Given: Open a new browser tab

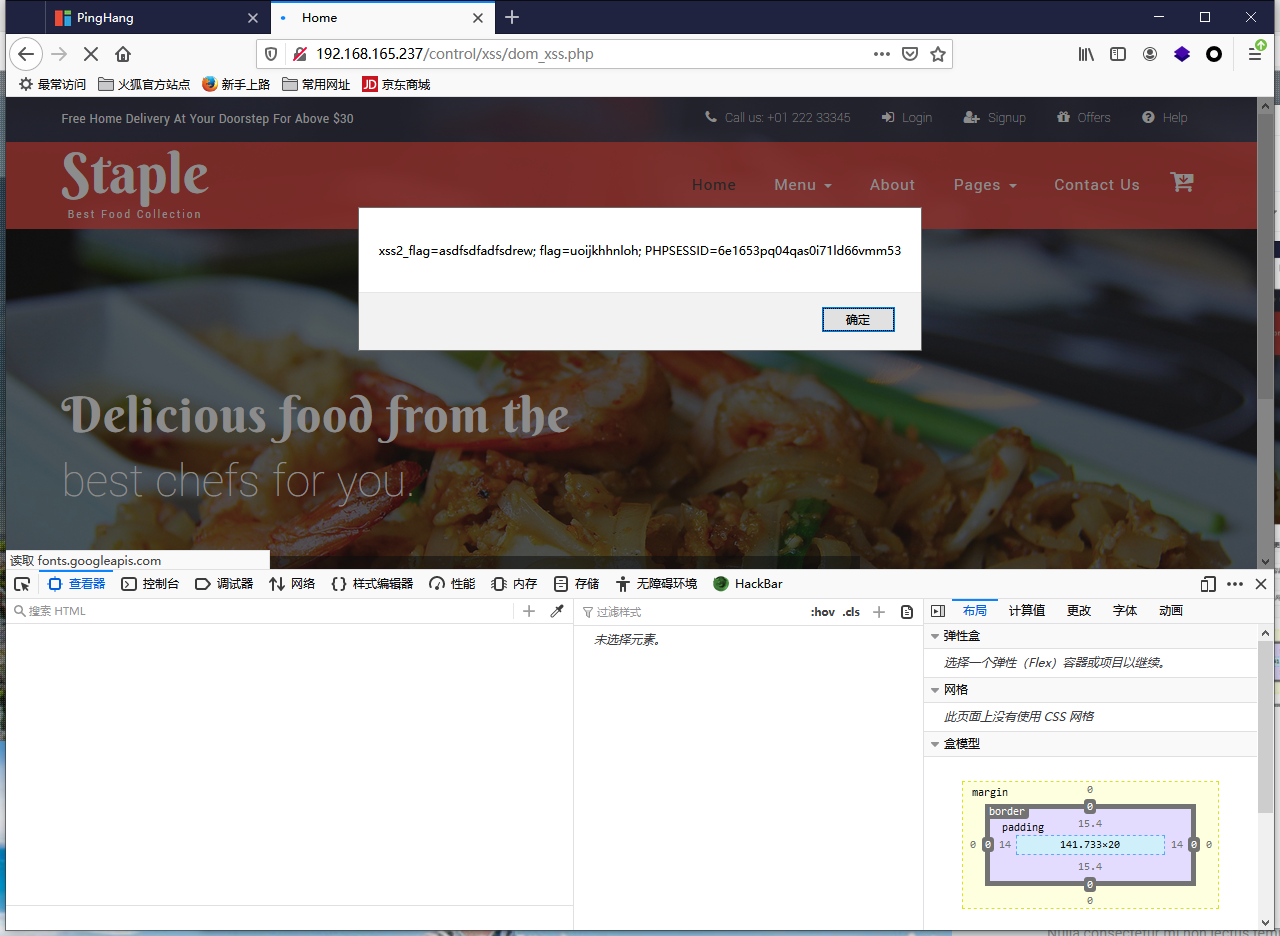Looking at the screenshot, I should pyautogui.click(x=512, y=17).
